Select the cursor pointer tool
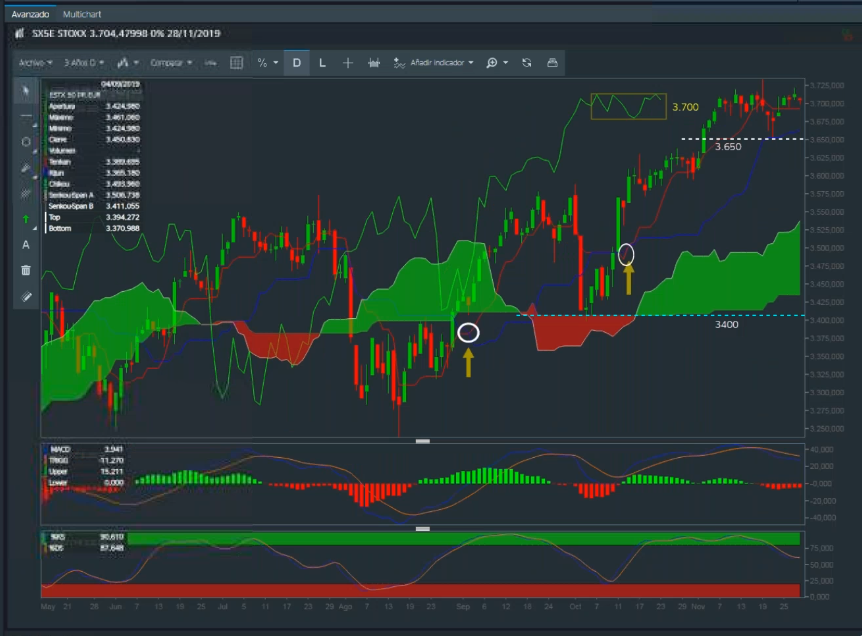This screenshot has height=636, width=862. [x=26, y=91]
